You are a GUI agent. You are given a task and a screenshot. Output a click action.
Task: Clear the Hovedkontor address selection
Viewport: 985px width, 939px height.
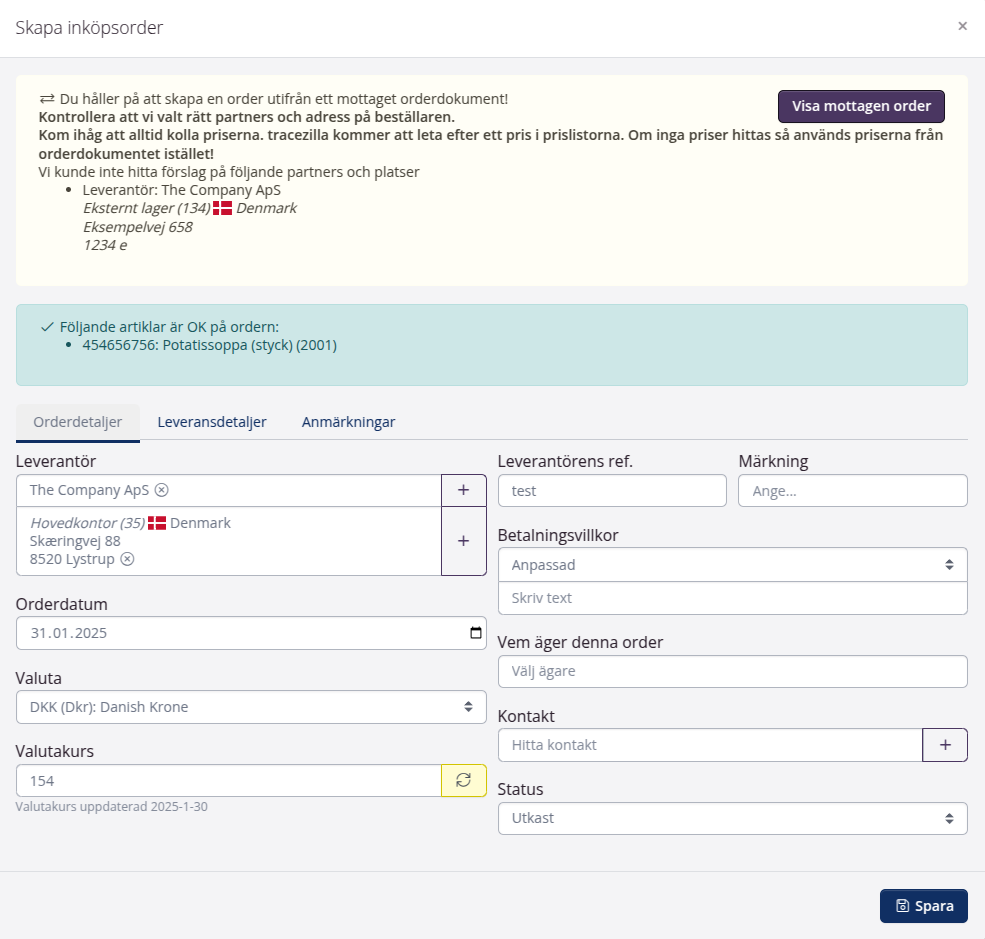pyautogui.click(x=127, y=559)
